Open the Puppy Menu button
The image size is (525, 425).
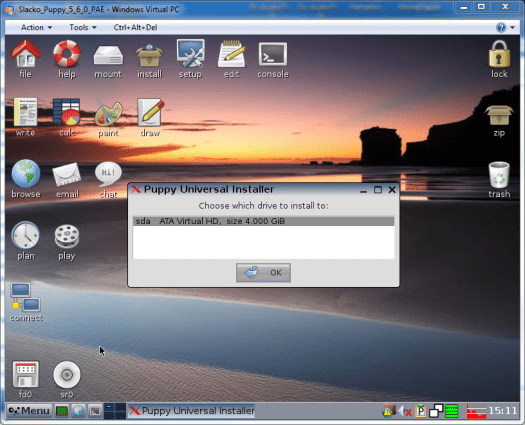point(29,411)
